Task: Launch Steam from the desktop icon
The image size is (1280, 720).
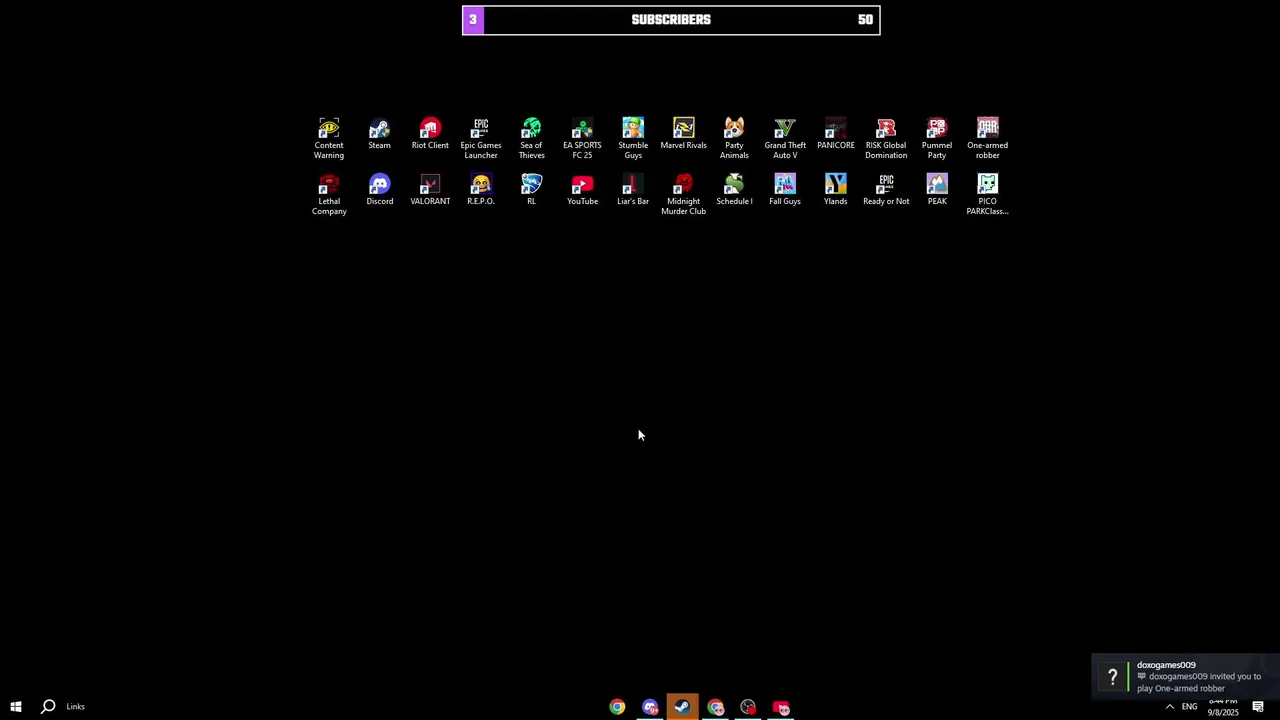Action: pyautogui.click(x=379, y=133)
